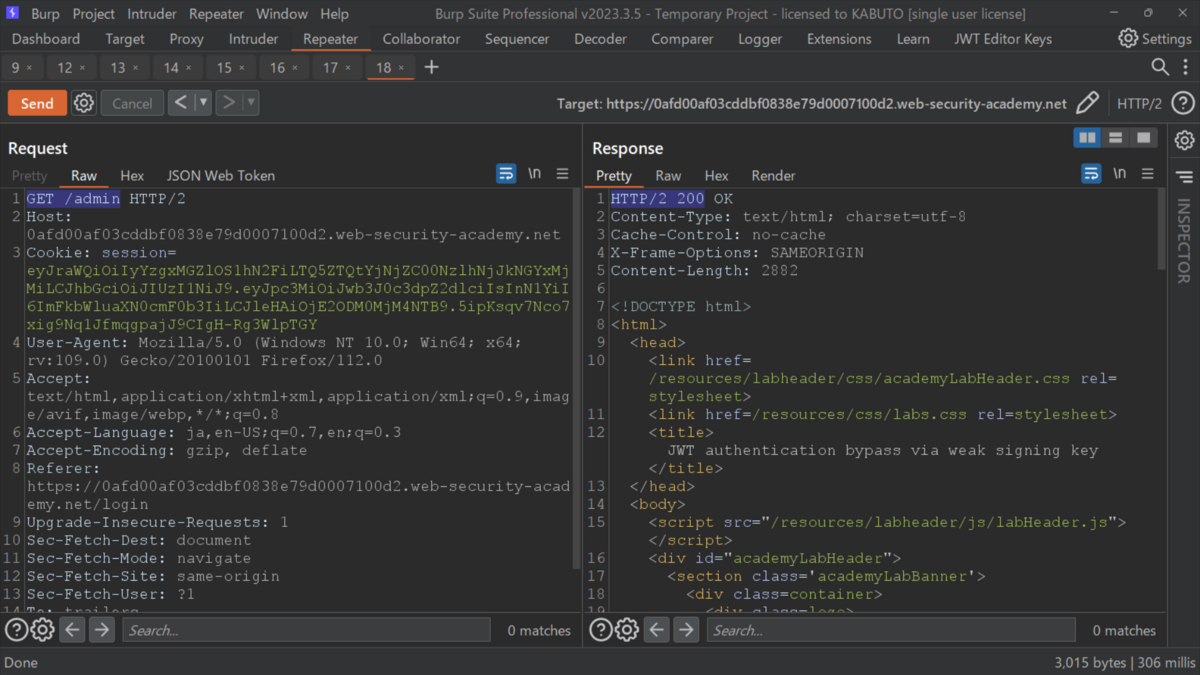Open the Help menu
Viewport: 1200px width, 675px height.
[x=335, y=14]
